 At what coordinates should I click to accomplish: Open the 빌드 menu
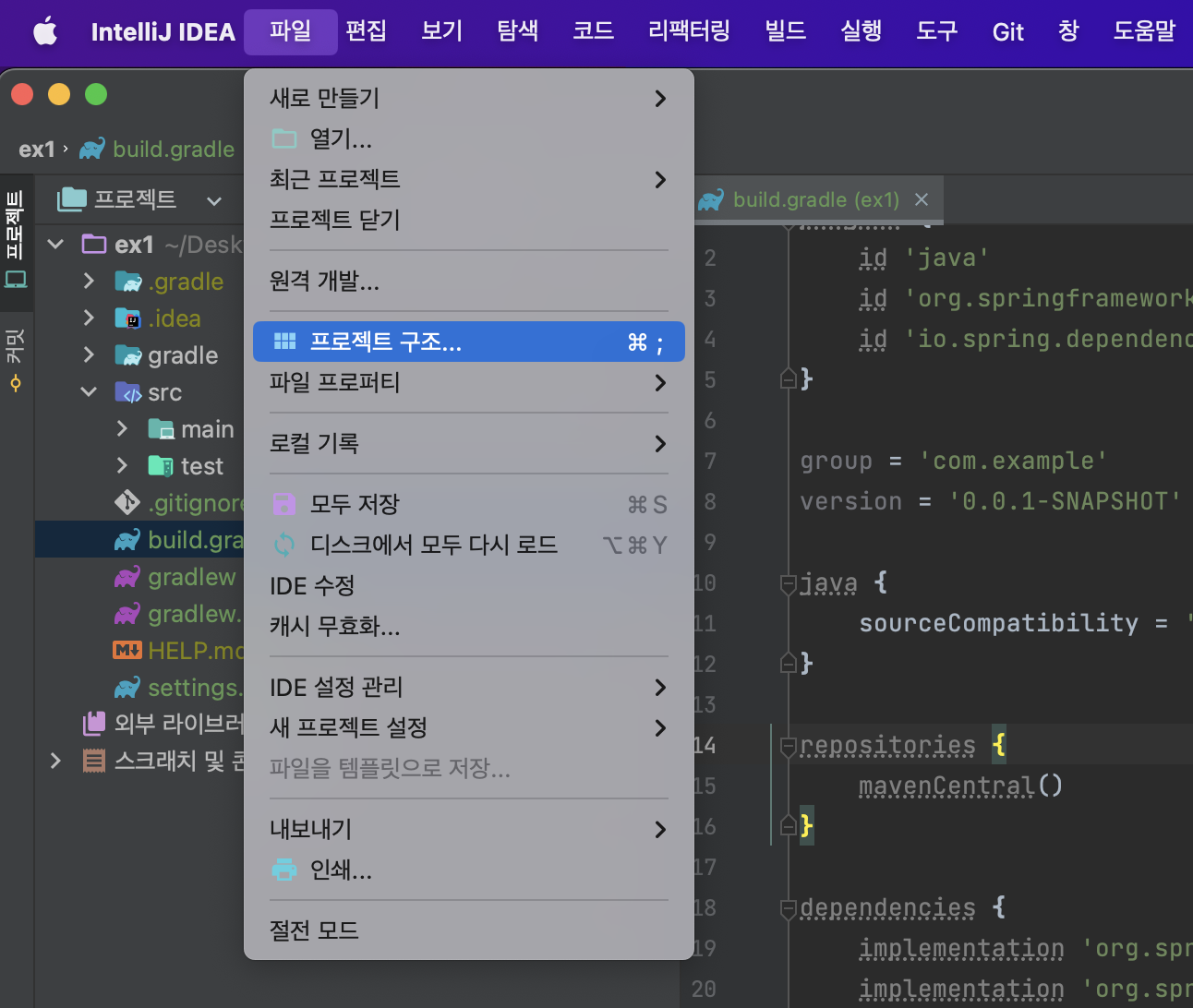tap(785, 31)
